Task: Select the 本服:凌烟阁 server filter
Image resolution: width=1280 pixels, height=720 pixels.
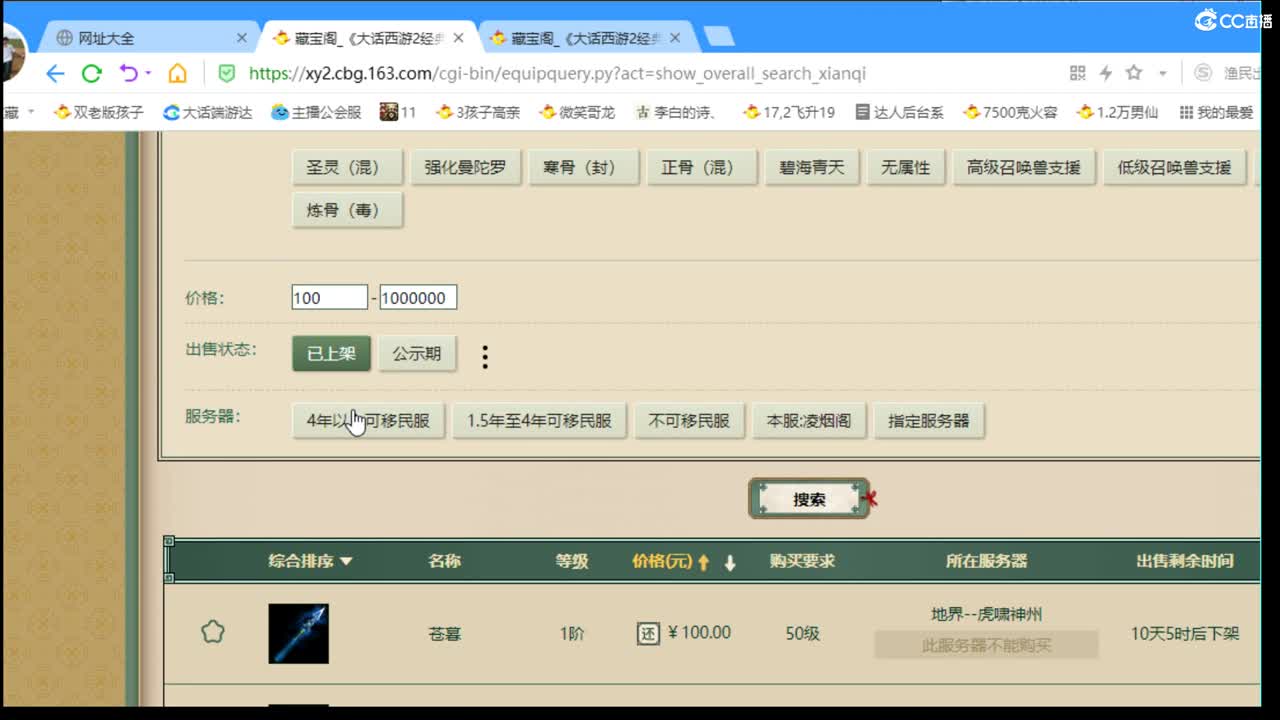Action: [809, 421]
